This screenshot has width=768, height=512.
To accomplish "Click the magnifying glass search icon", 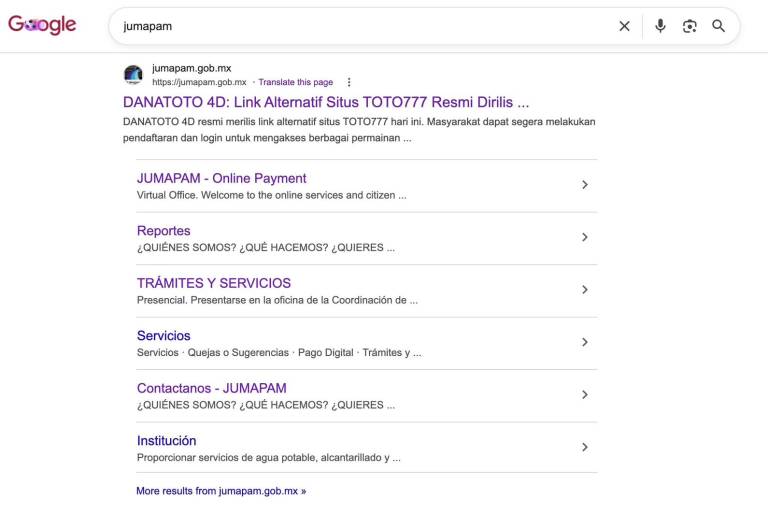I will (719, 26).
